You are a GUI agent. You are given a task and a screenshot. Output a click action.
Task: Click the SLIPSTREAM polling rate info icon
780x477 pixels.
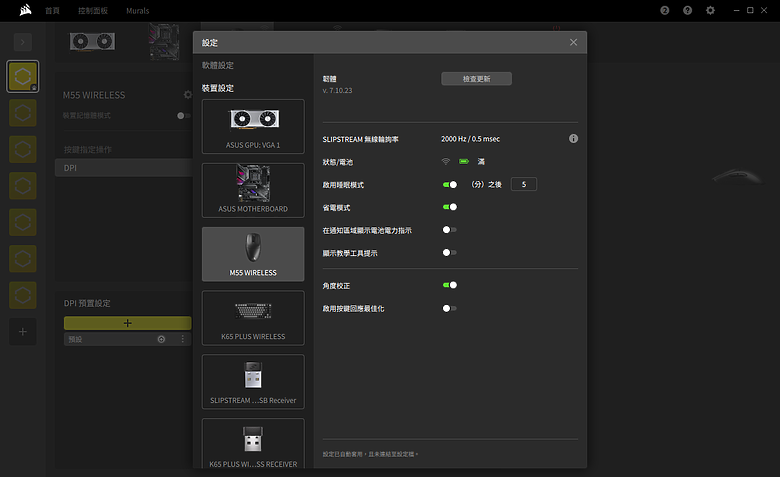(x=574, y=139)
